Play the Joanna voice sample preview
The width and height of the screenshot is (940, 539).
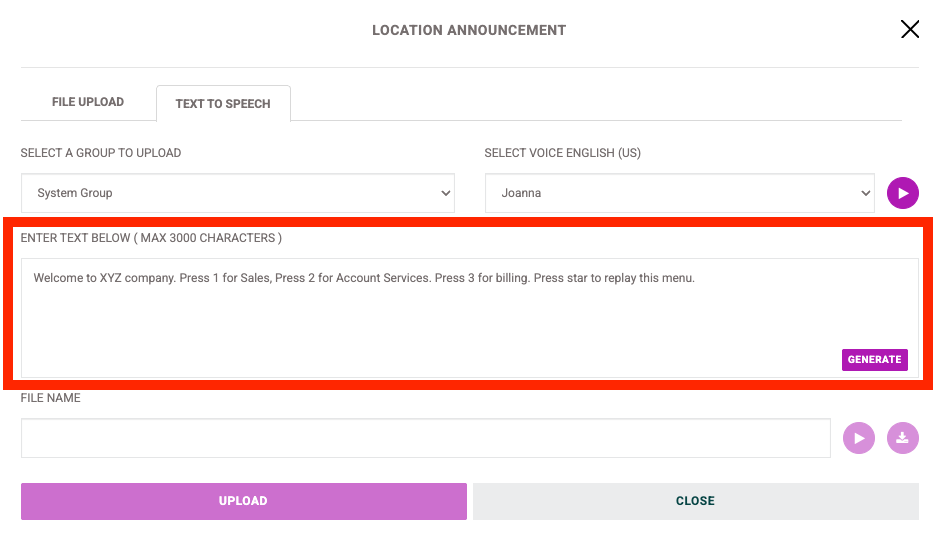[902, 193]
